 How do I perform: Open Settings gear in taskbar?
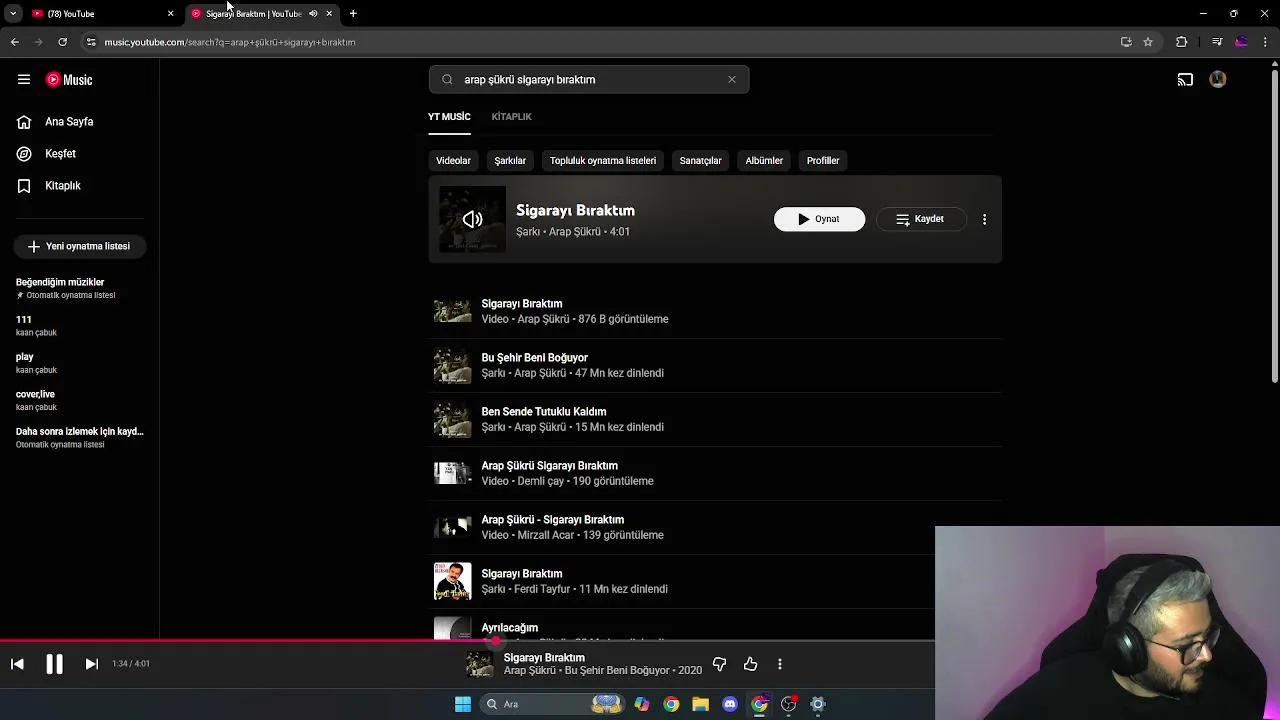click(818, 704)
